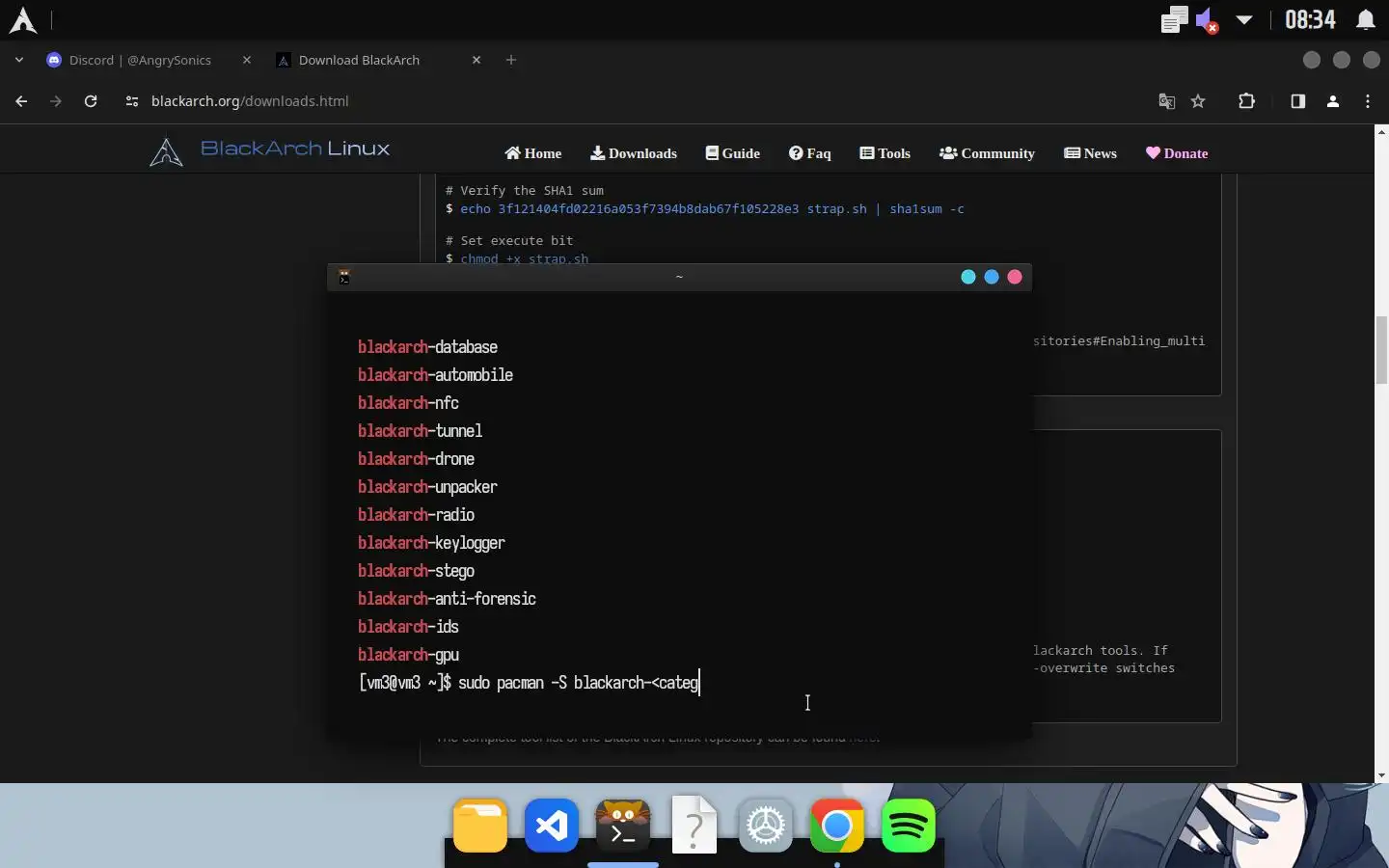The image size is (1389, 868).
Task: Click blackarch-tunnel in terminal output
Action: (420, 431)
